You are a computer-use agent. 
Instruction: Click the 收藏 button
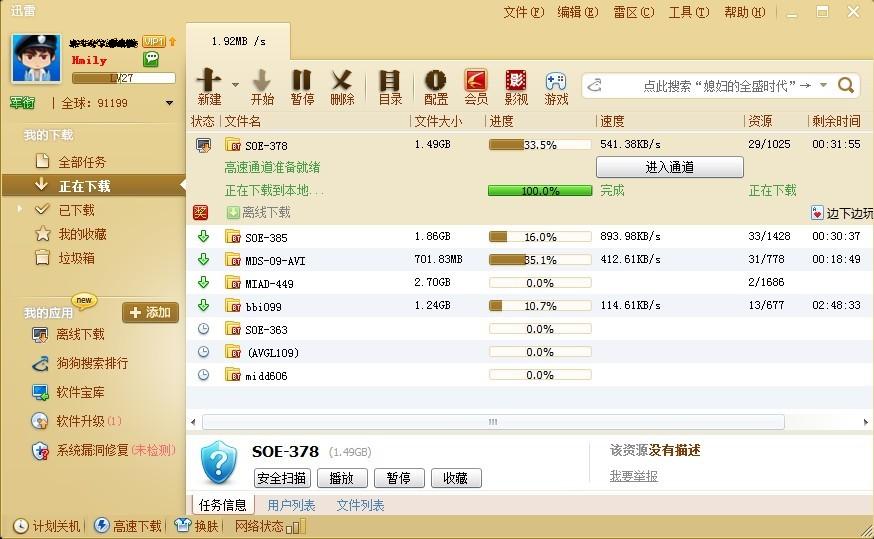(455, 478)
